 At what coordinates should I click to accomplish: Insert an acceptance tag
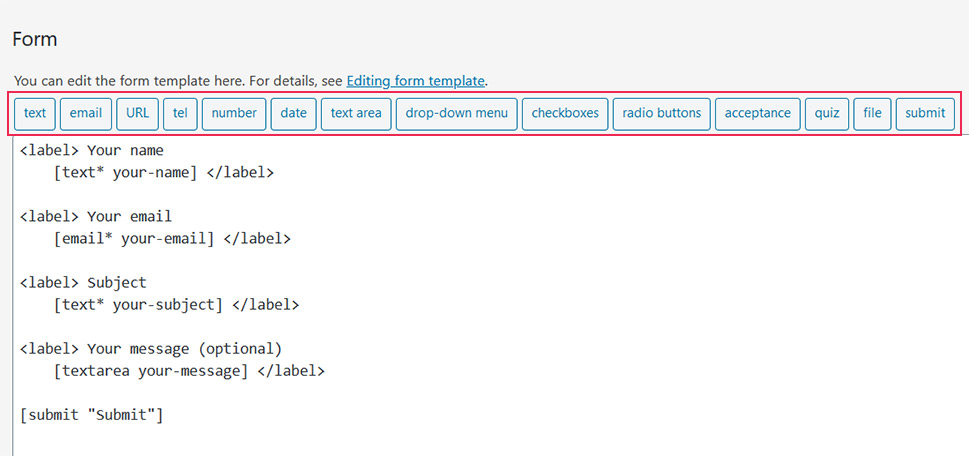click(x=758, y=113)
